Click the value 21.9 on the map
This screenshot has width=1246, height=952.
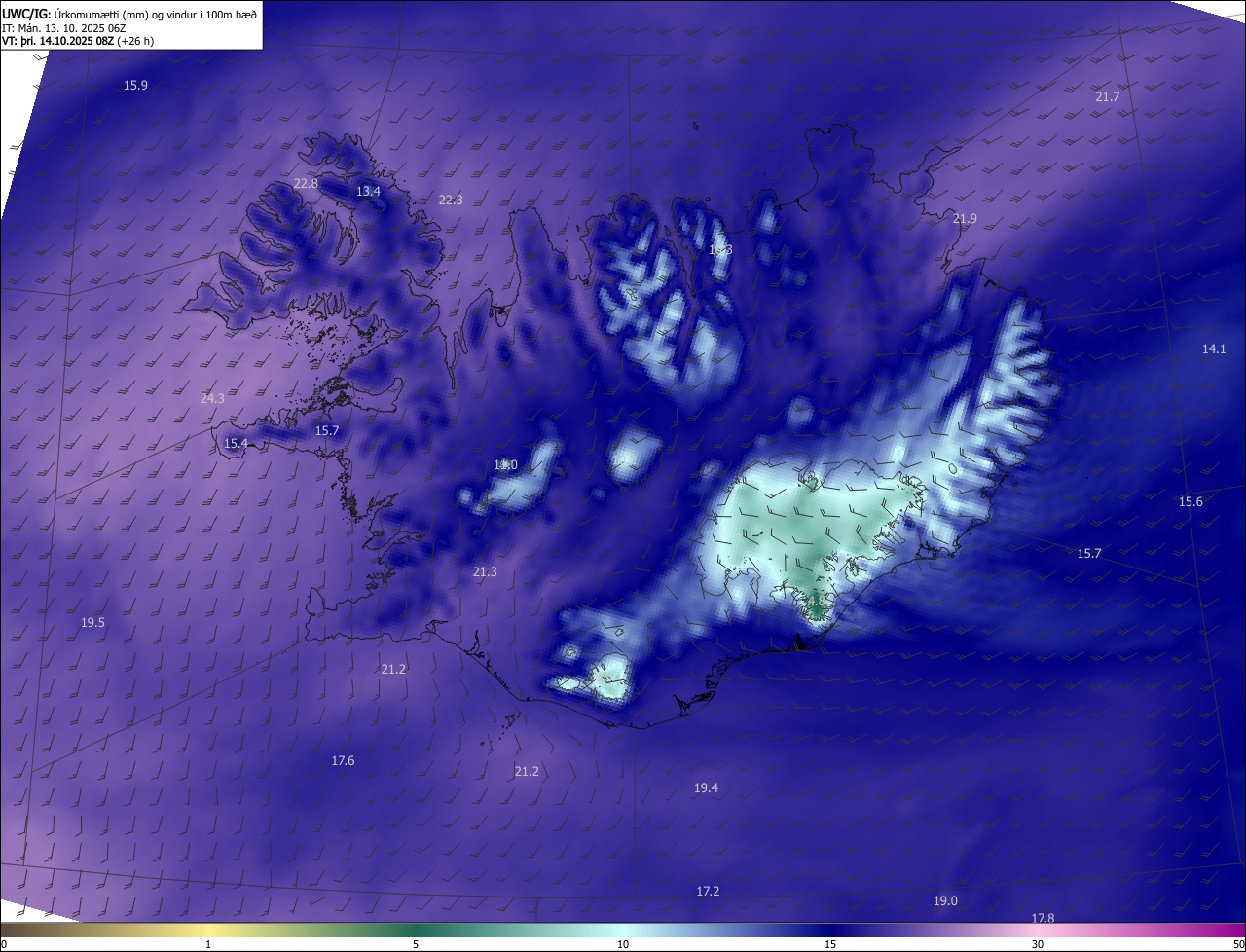click(965, 219)
